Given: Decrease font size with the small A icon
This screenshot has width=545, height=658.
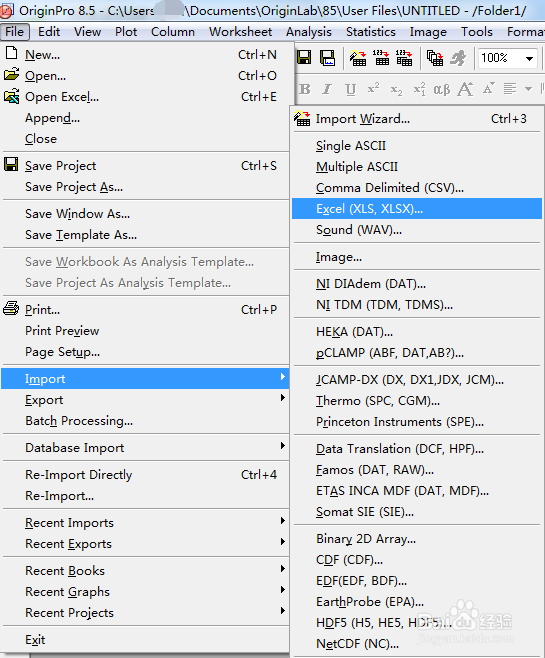Looking at the screenshot, I should 488,89.
